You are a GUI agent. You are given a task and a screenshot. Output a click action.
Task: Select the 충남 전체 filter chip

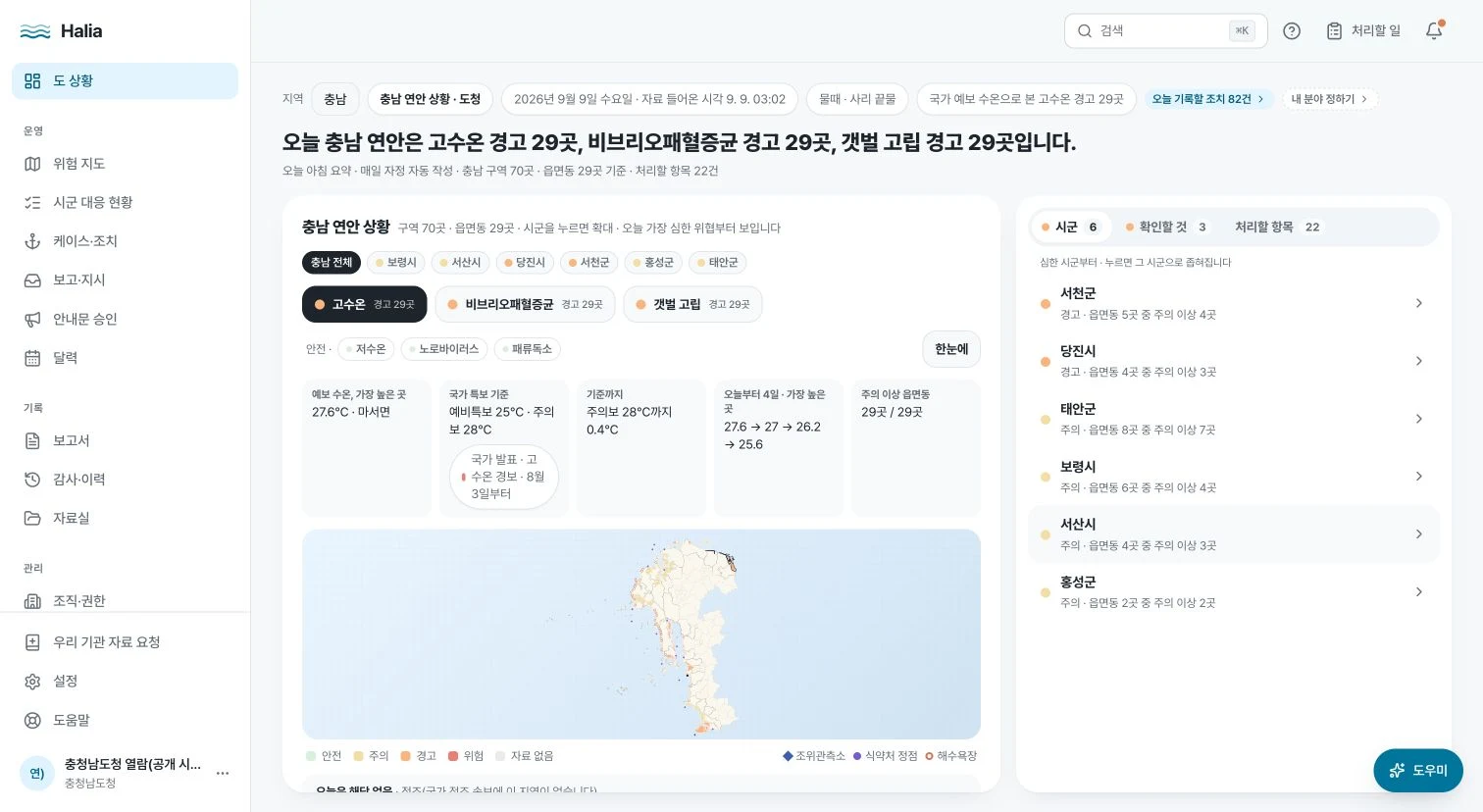pos(332,263)
